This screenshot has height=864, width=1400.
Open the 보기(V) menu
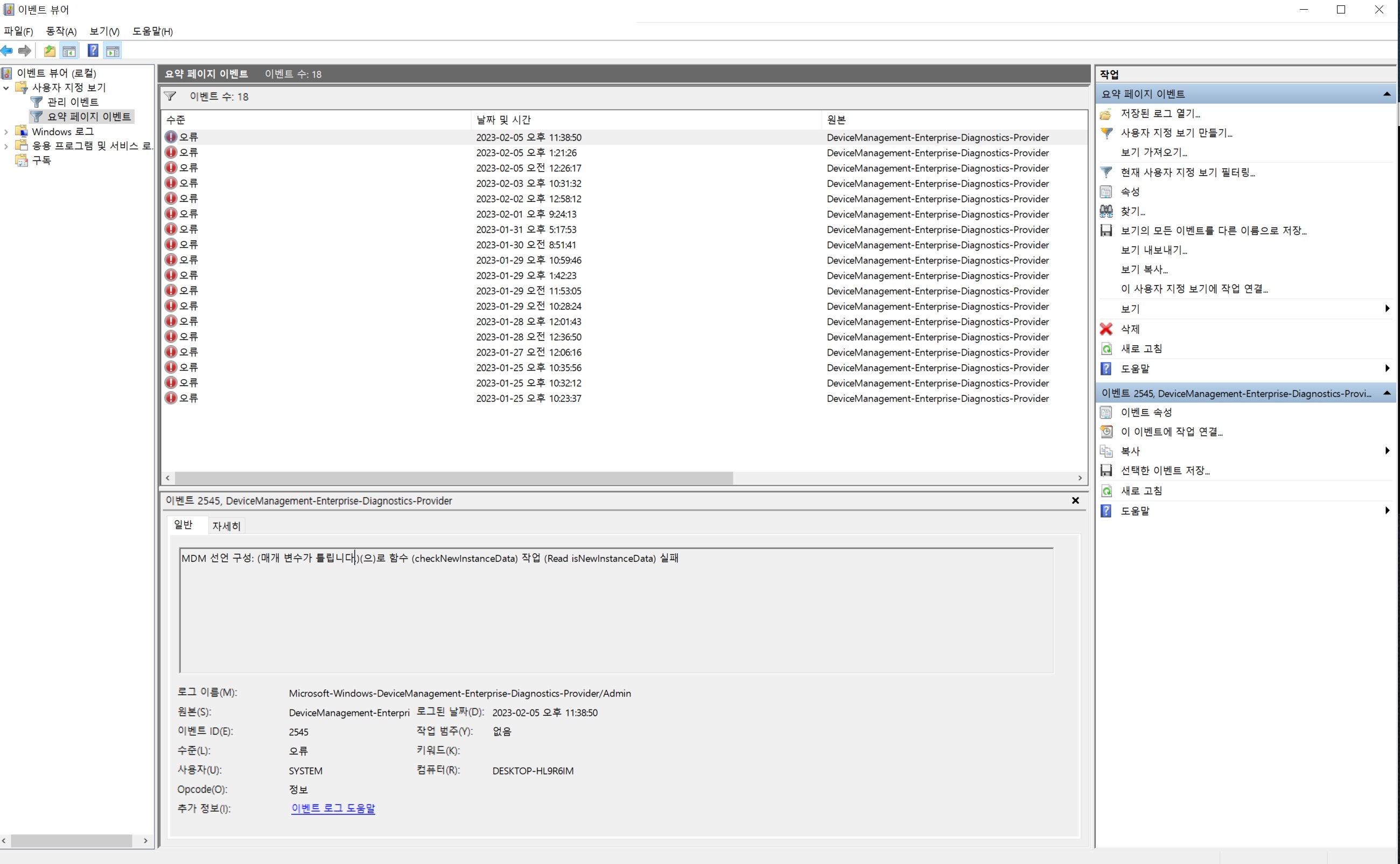[104, 31]
